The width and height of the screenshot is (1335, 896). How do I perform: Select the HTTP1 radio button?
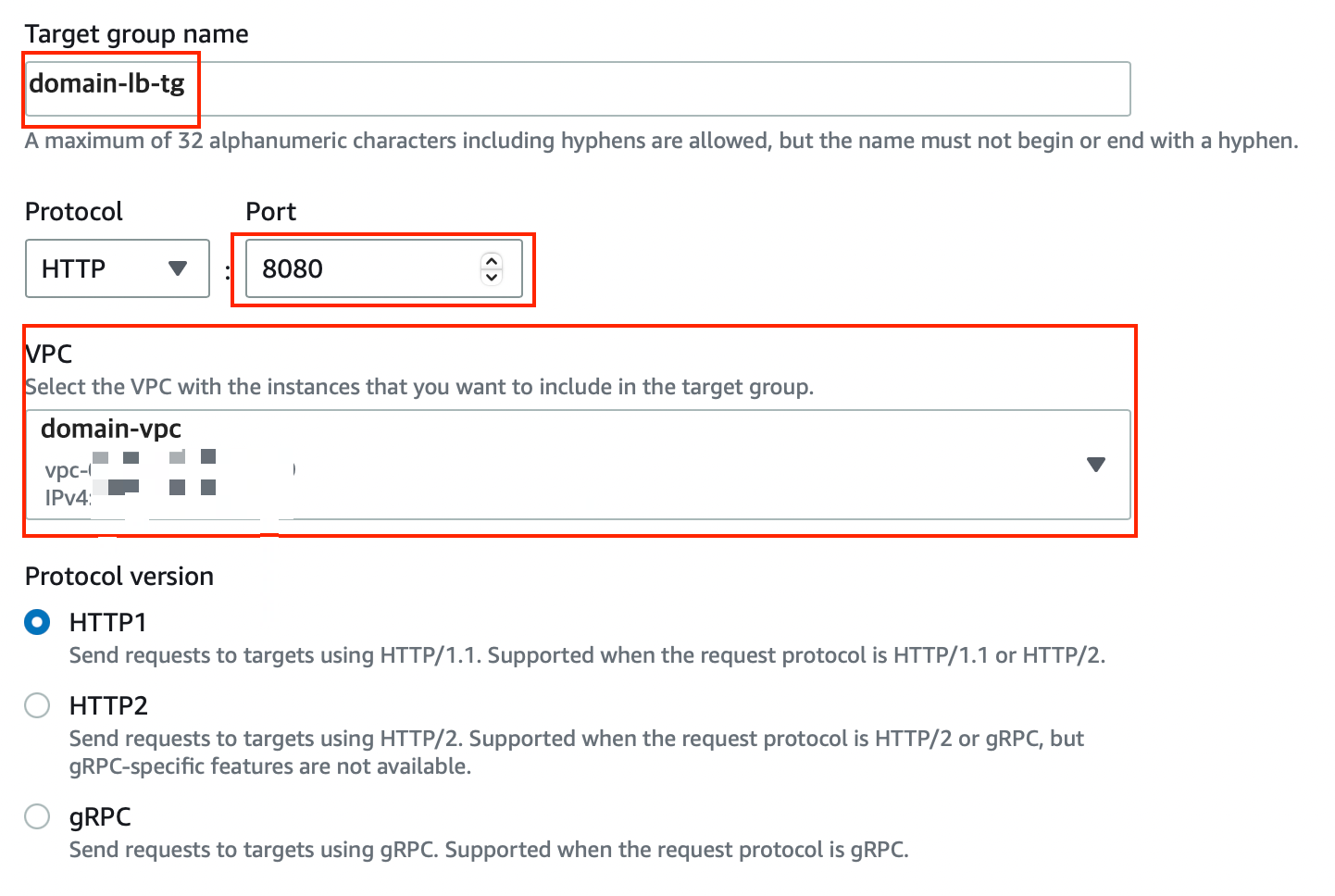coord(37,622)
